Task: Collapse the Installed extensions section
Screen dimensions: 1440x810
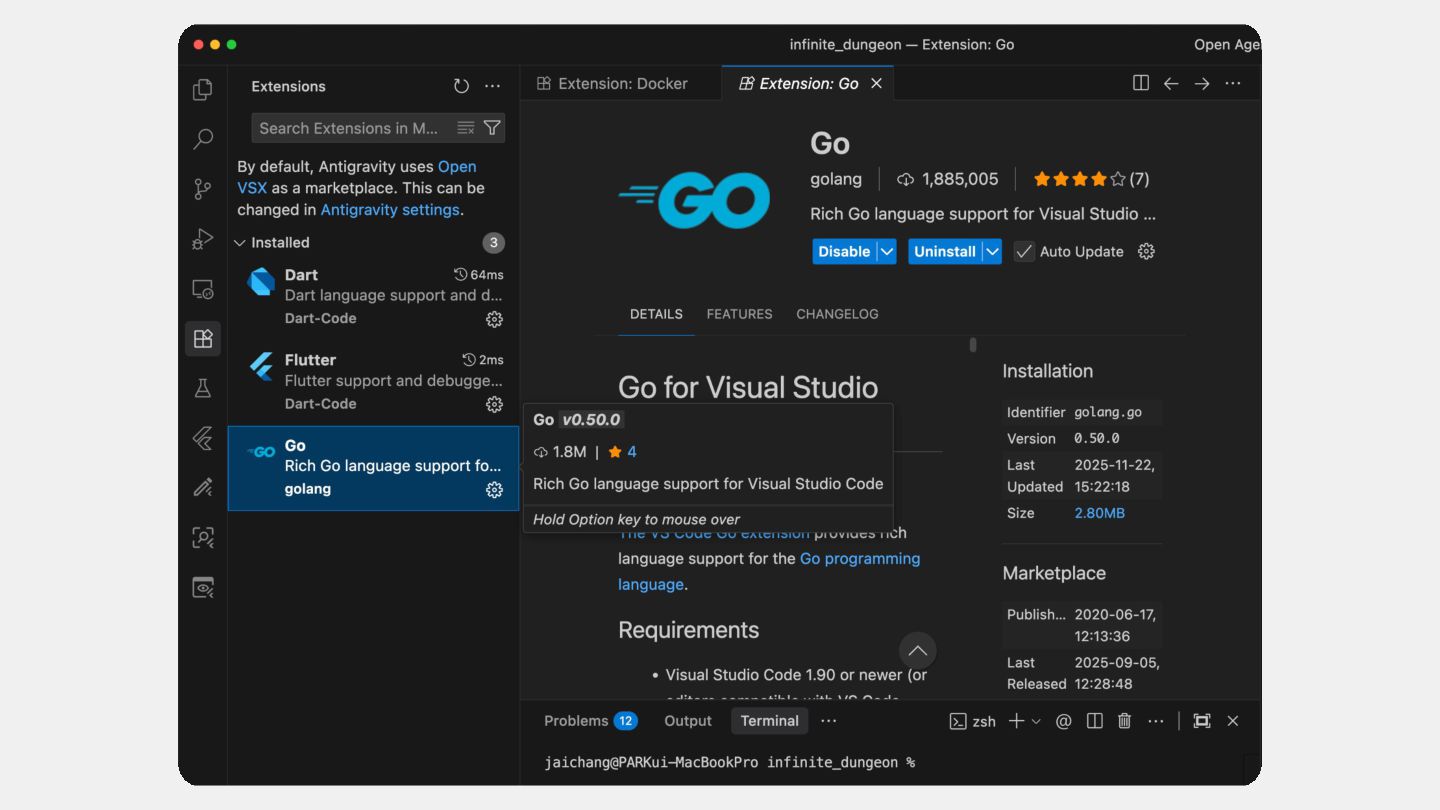Action: pyautogui.click(x=240, y=243)
